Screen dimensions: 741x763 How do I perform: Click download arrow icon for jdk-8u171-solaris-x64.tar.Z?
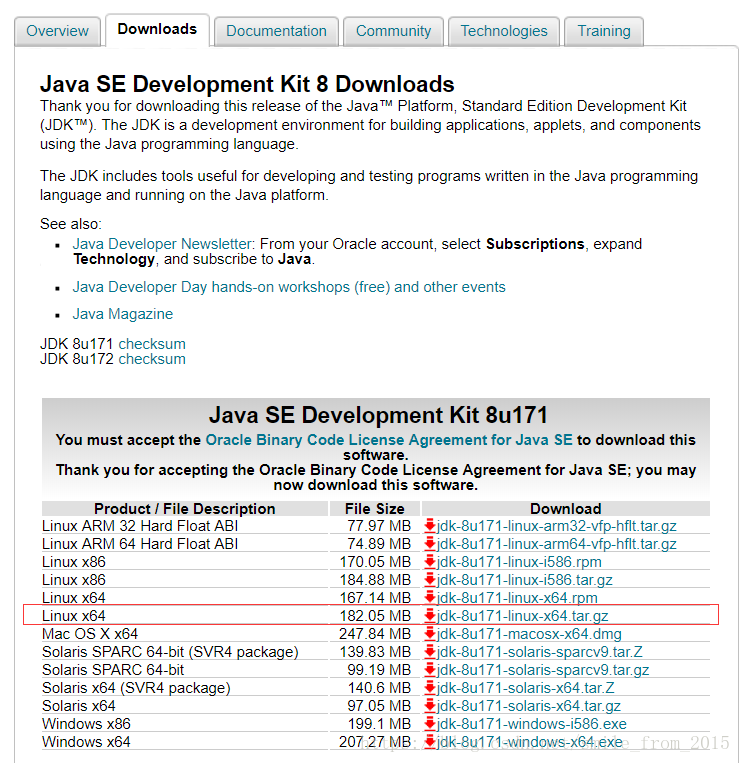[x=430, y=688]
